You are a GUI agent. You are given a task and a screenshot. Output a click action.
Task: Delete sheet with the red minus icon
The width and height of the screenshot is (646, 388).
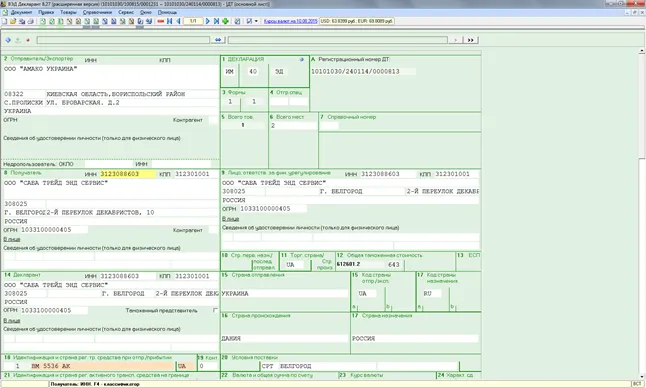[161, 21]
